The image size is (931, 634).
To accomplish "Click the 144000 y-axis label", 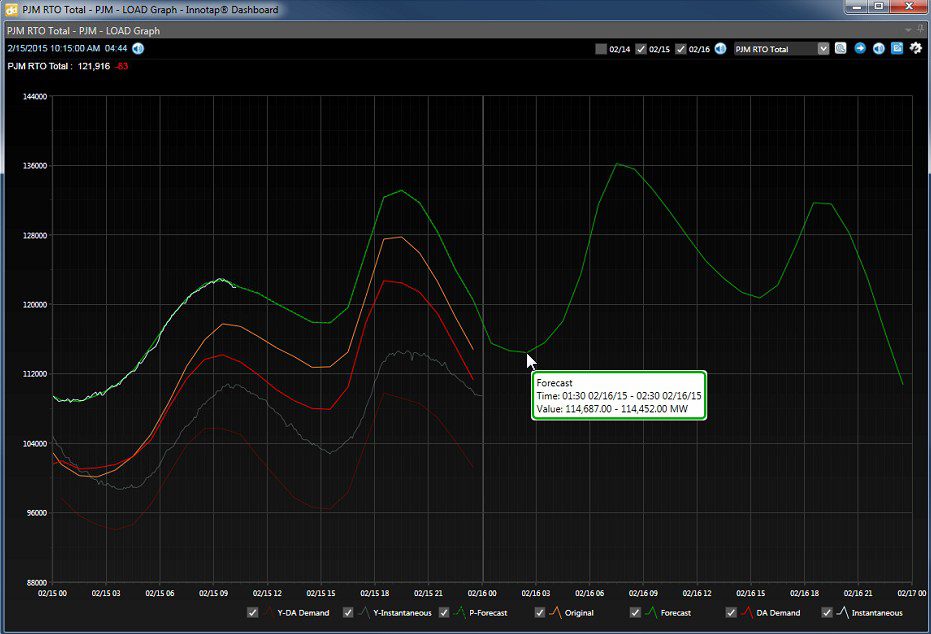I will (34, 97).
